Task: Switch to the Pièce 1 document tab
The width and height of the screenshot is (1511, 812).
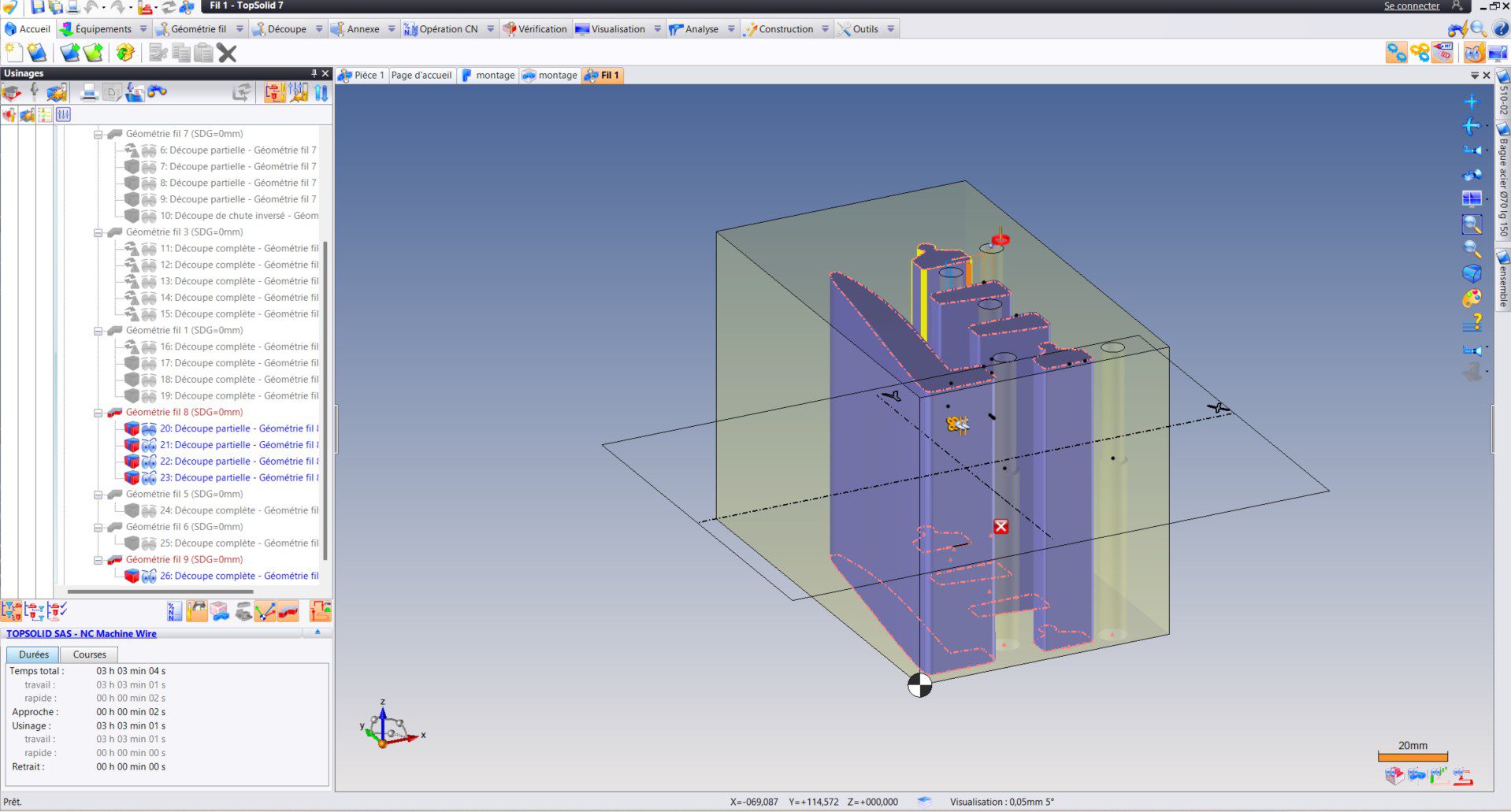Action: tap(362, 76)
